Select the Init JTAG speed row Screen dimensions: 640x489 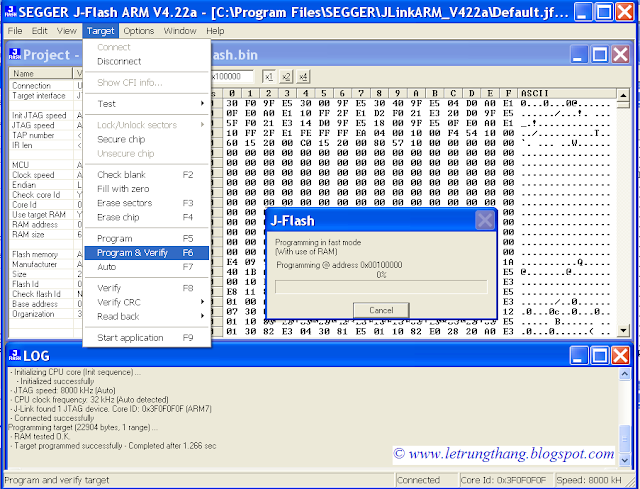coord(46,116)
